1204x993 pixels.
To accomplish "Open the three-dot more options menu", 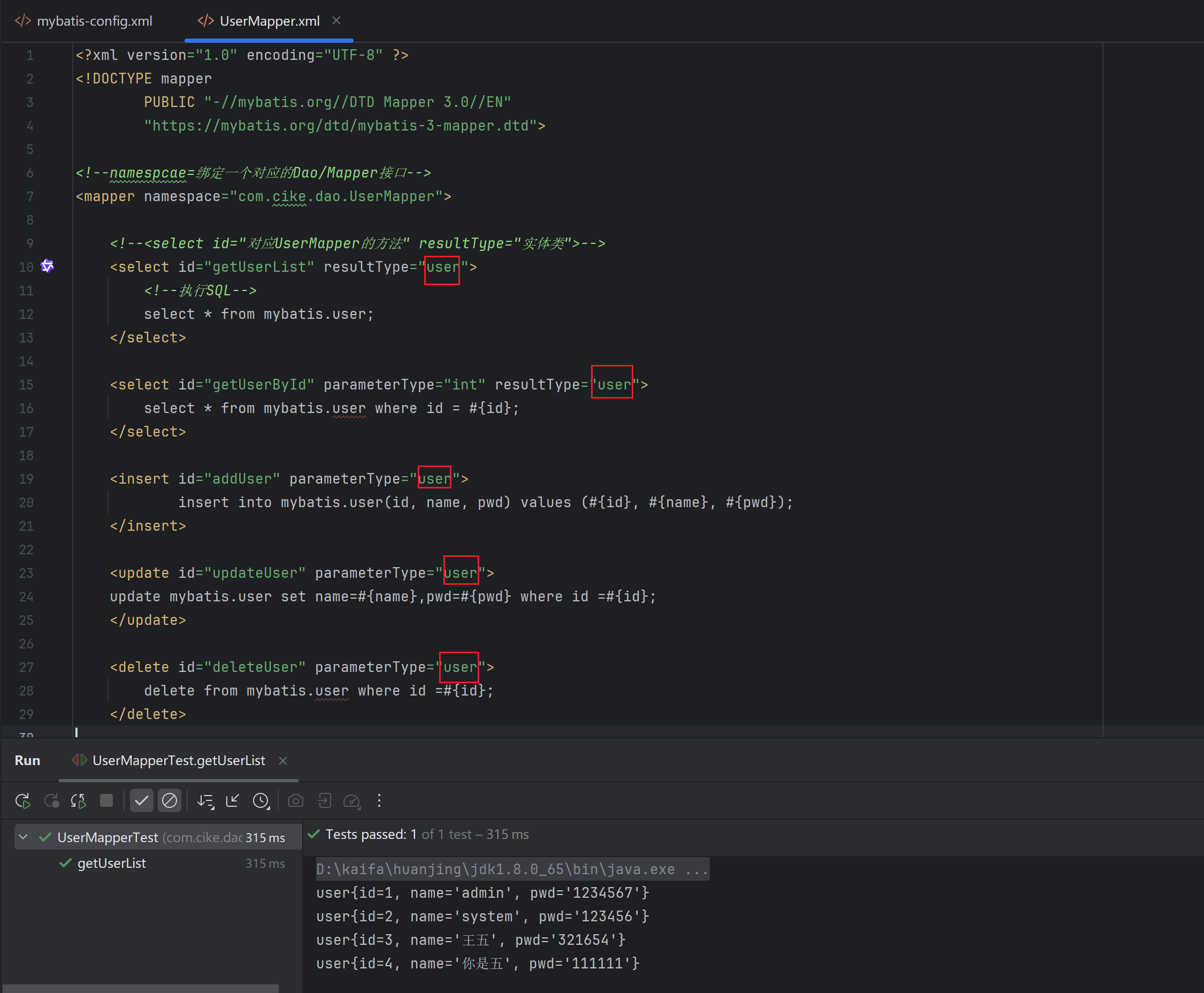I will pyautogui.click(x=379, y=801).
